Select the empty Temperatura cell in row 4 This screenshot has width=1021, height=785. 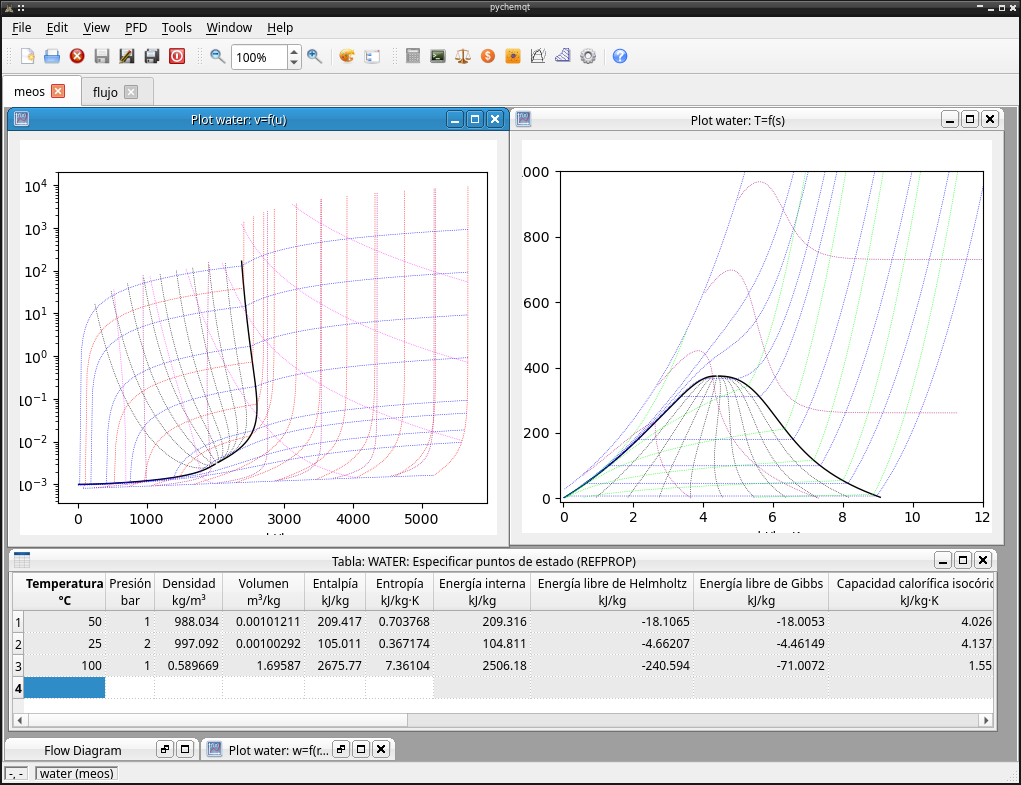pyautogui.click(x=64, y=687)
